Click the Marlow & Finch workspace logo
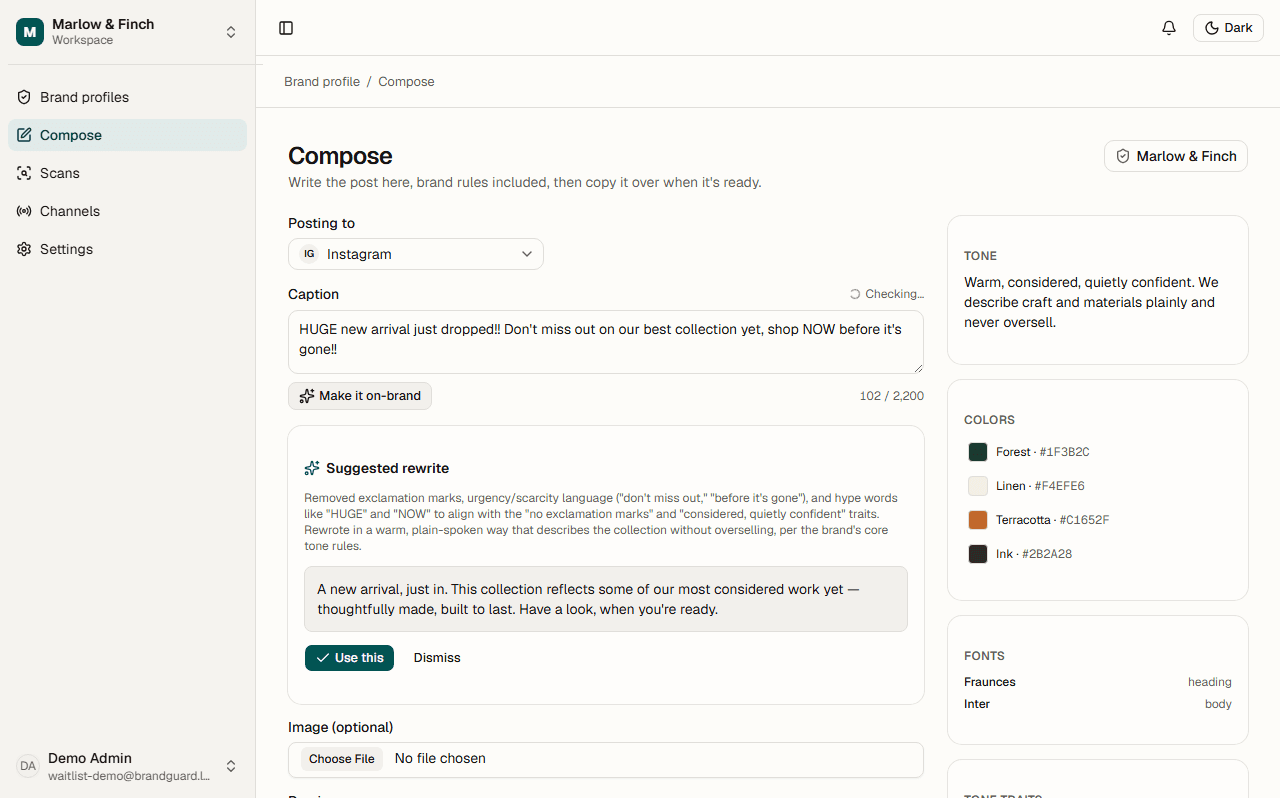The height and width of the screenshot is (798, 1280). point(30,32)
